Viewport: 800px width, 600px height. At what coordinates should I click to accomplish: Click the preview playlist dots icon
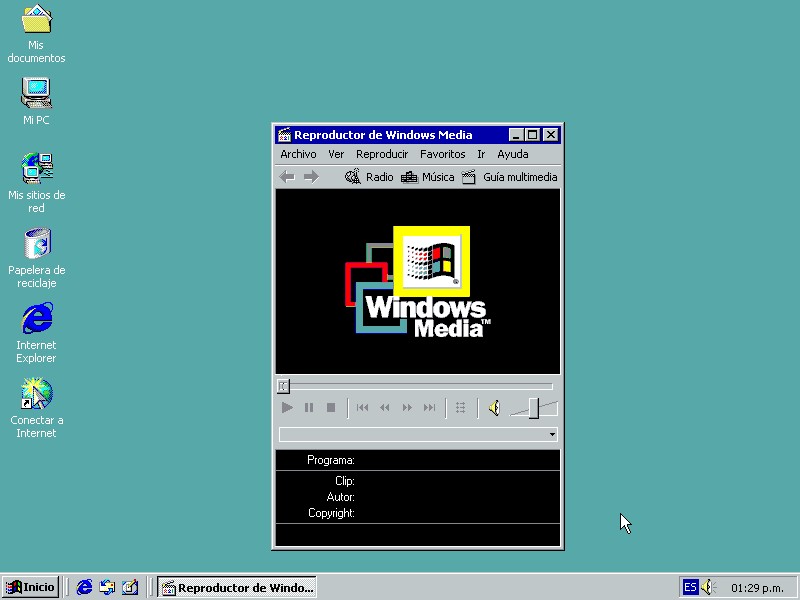460,408
